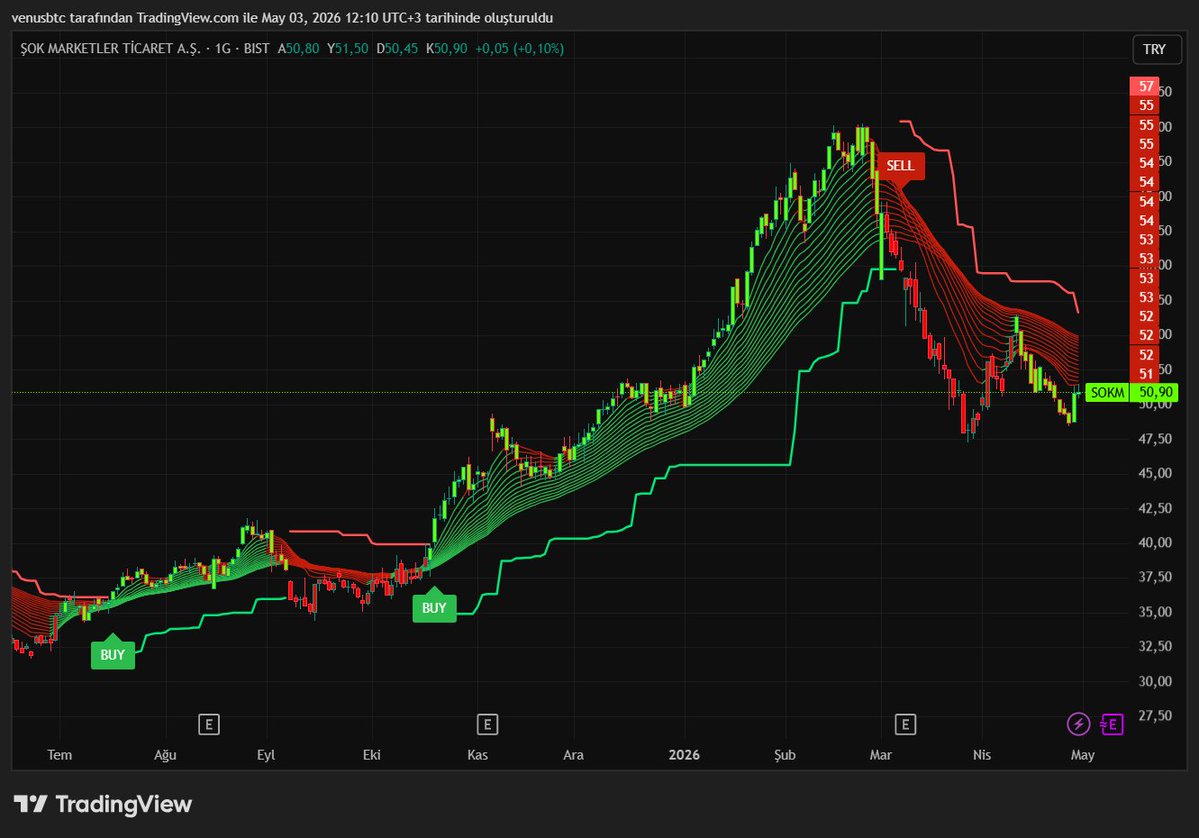Viewport: 1199px width, 838px height.
Task: Select the BUY signal label near Tem
Action: (112, 654)
